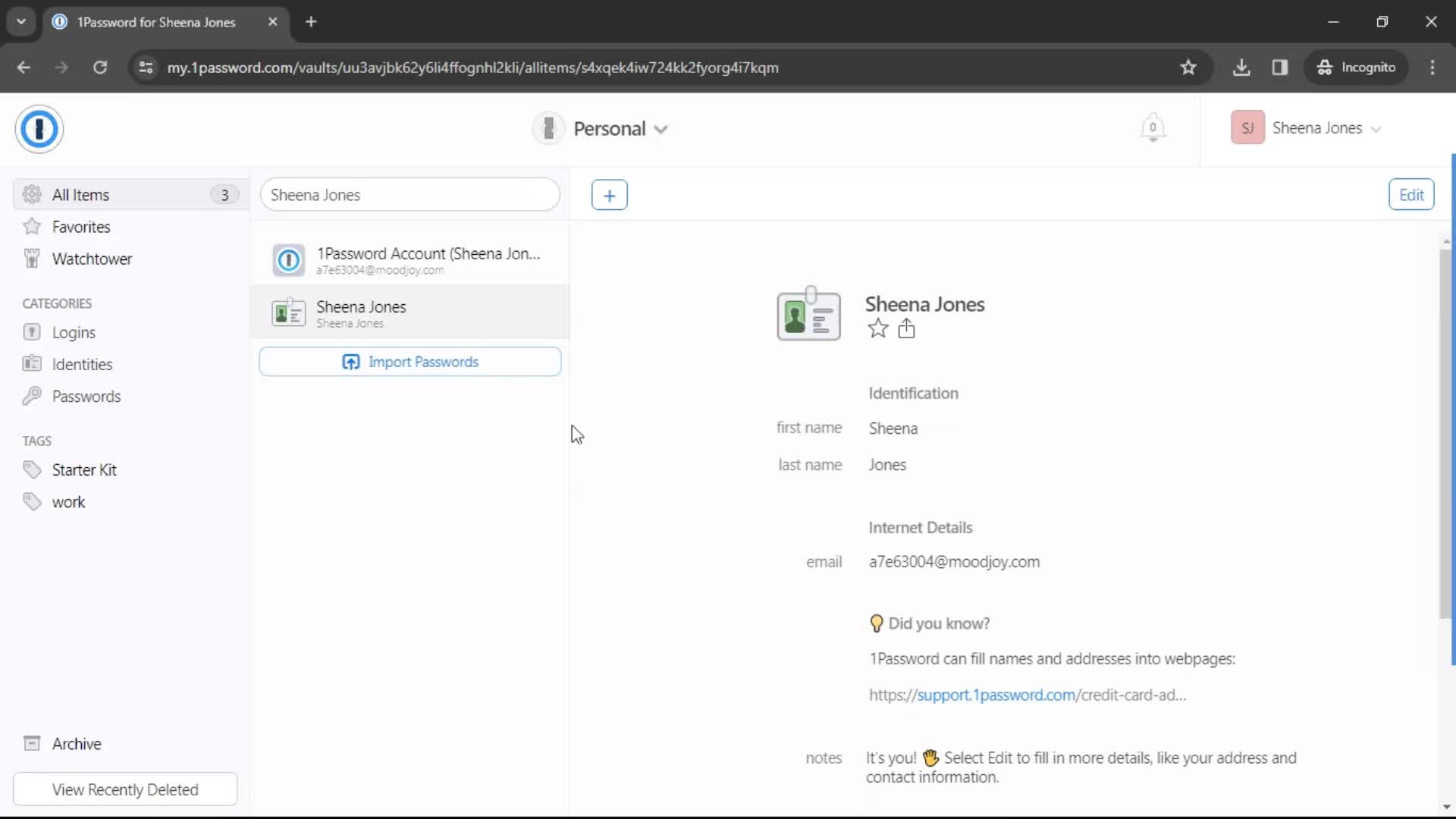The height and width of the screenshot is (819, 1456).
Task: Click the 1Password logo icon
Action: [39, 129]
